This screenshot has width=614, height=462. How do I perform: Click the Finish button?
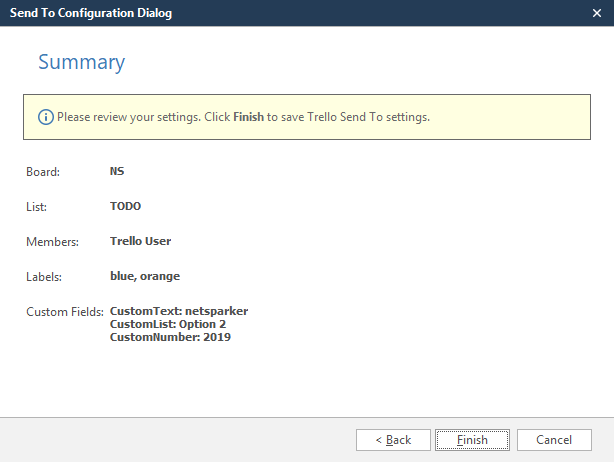point(472,440)
